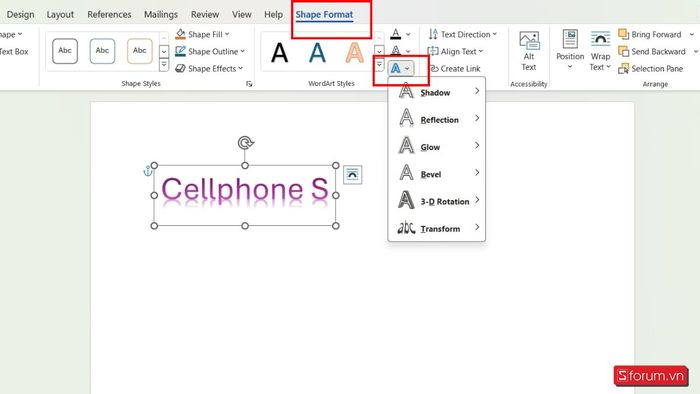This screenshot has height=394, width=700.
Task: Apply the blue outline Abc shape style
Action: pos(102,51)
